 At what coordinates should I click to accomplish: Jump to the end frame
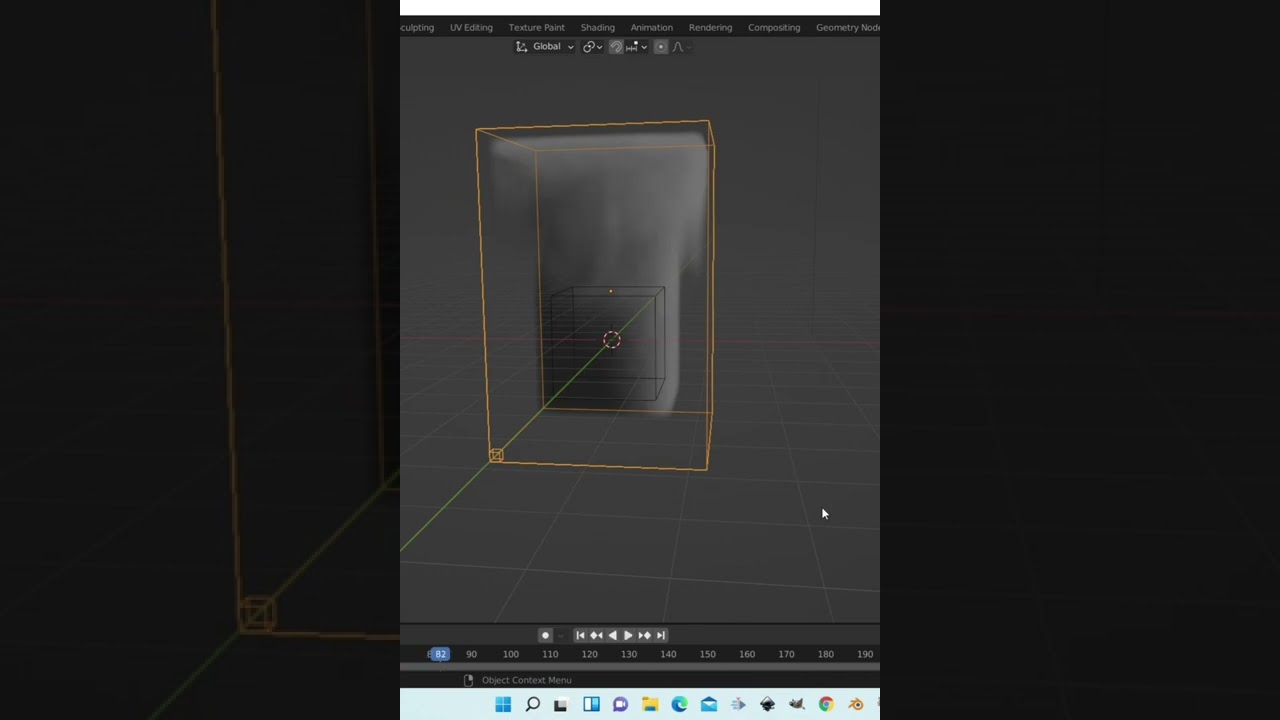click(660, 635)
